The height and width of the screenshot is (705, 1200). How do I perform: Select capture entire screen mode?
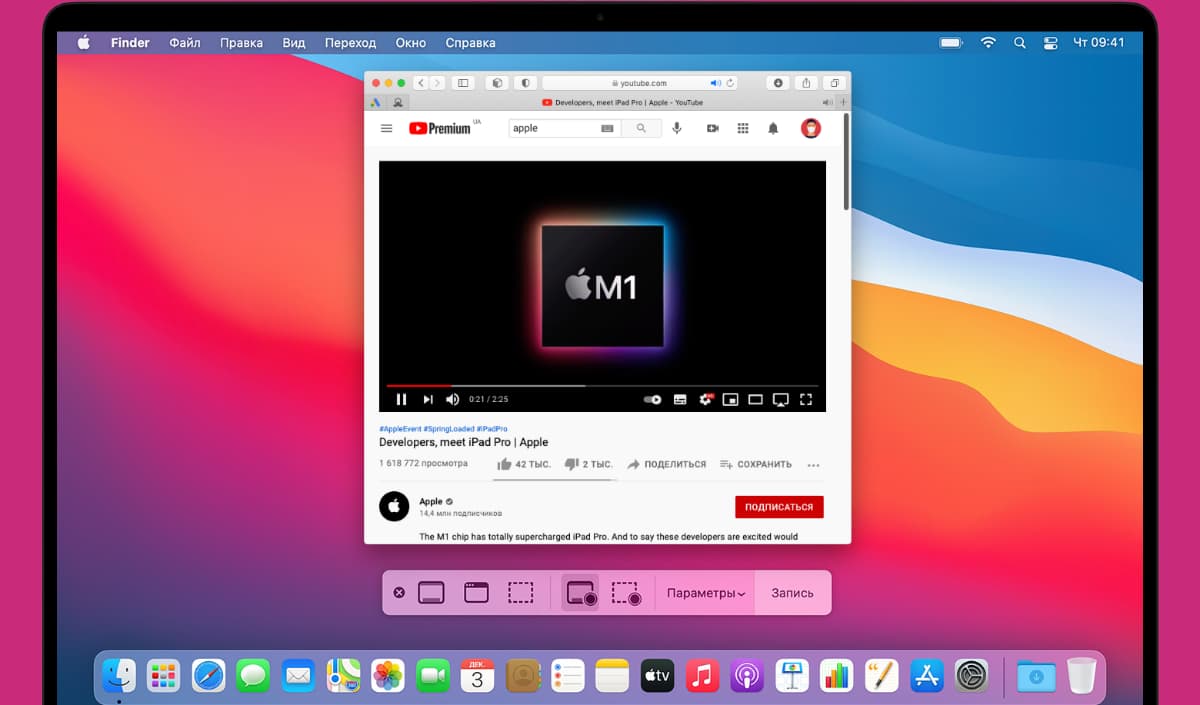[431, 593]
